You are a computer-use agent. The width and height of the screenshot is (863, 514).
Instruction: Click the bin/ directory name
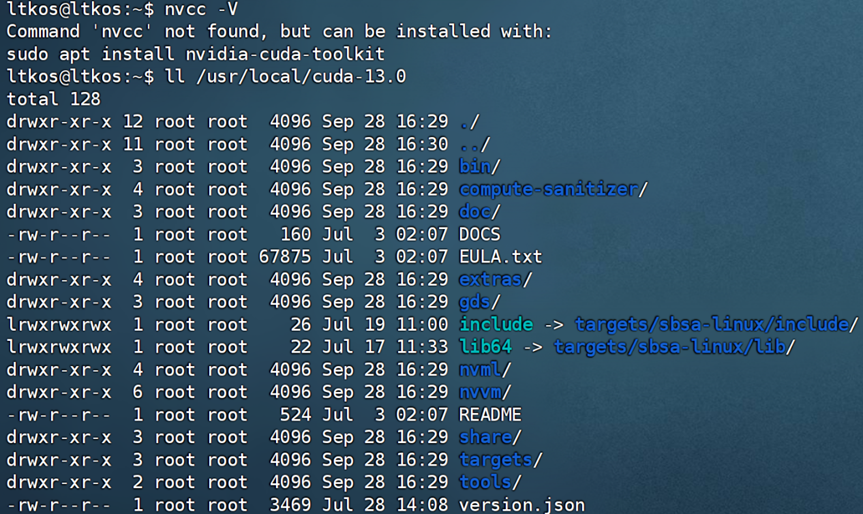475,166
